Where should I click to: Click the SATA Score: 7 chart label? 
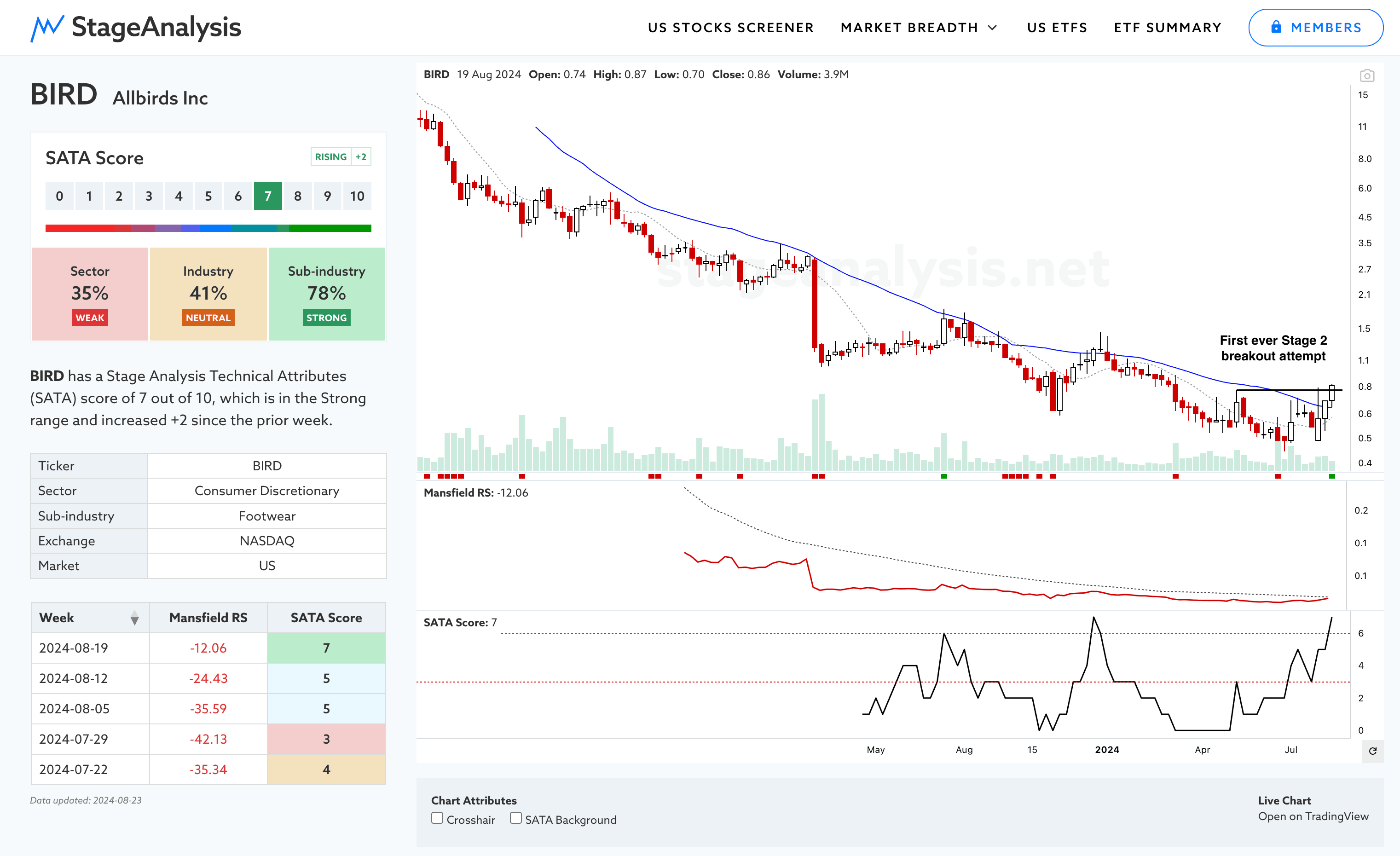coord(460,623)
